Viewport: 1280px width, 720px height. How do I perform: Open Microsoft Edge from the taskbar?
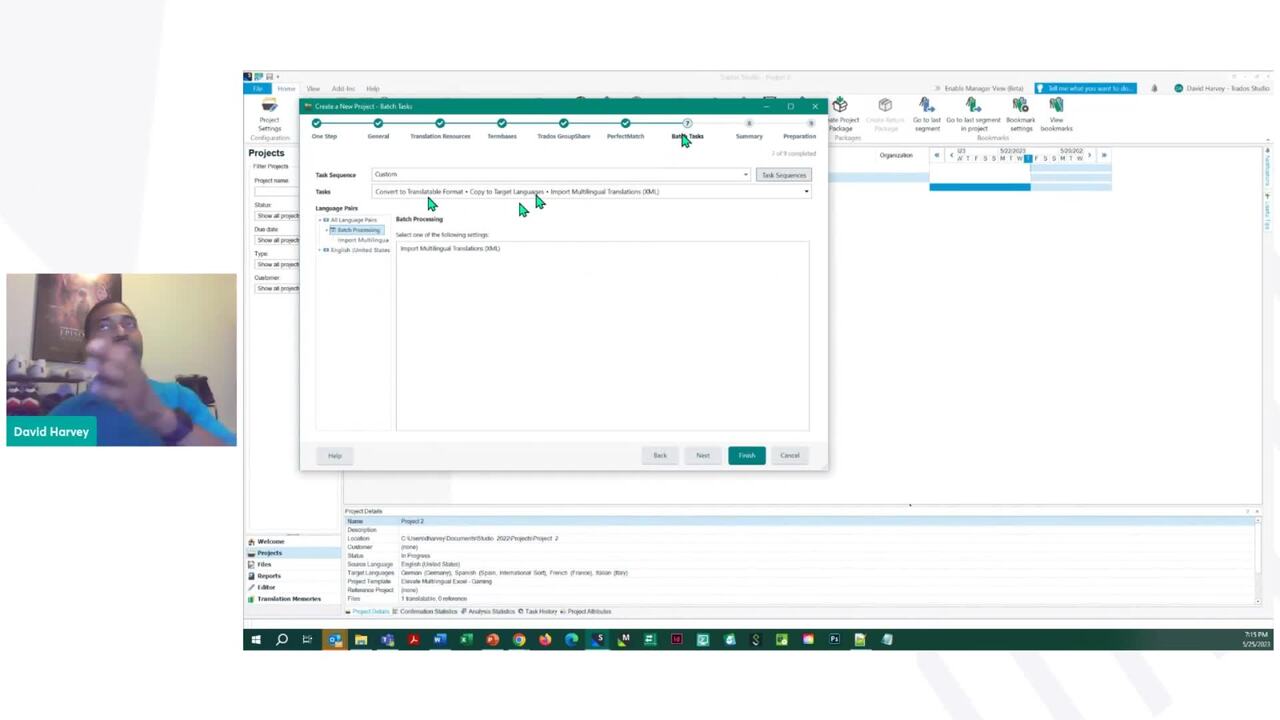(571, 639)
